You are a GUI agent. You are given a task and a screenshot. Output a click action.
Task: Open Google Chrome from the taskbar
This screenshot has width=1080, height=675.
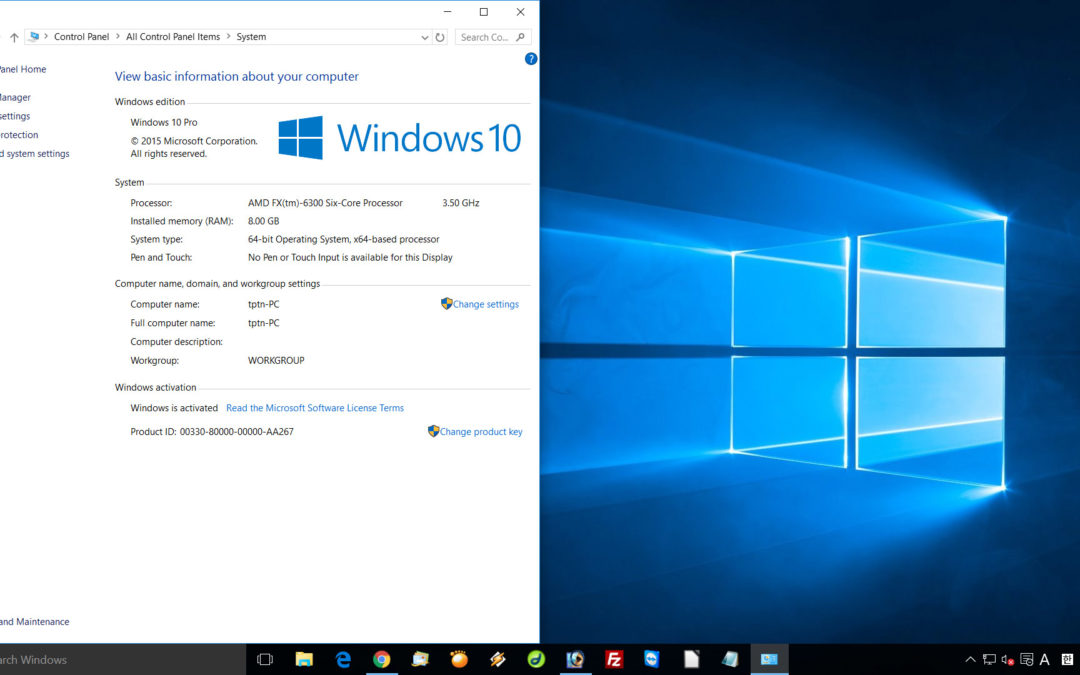tap(381, 659)
